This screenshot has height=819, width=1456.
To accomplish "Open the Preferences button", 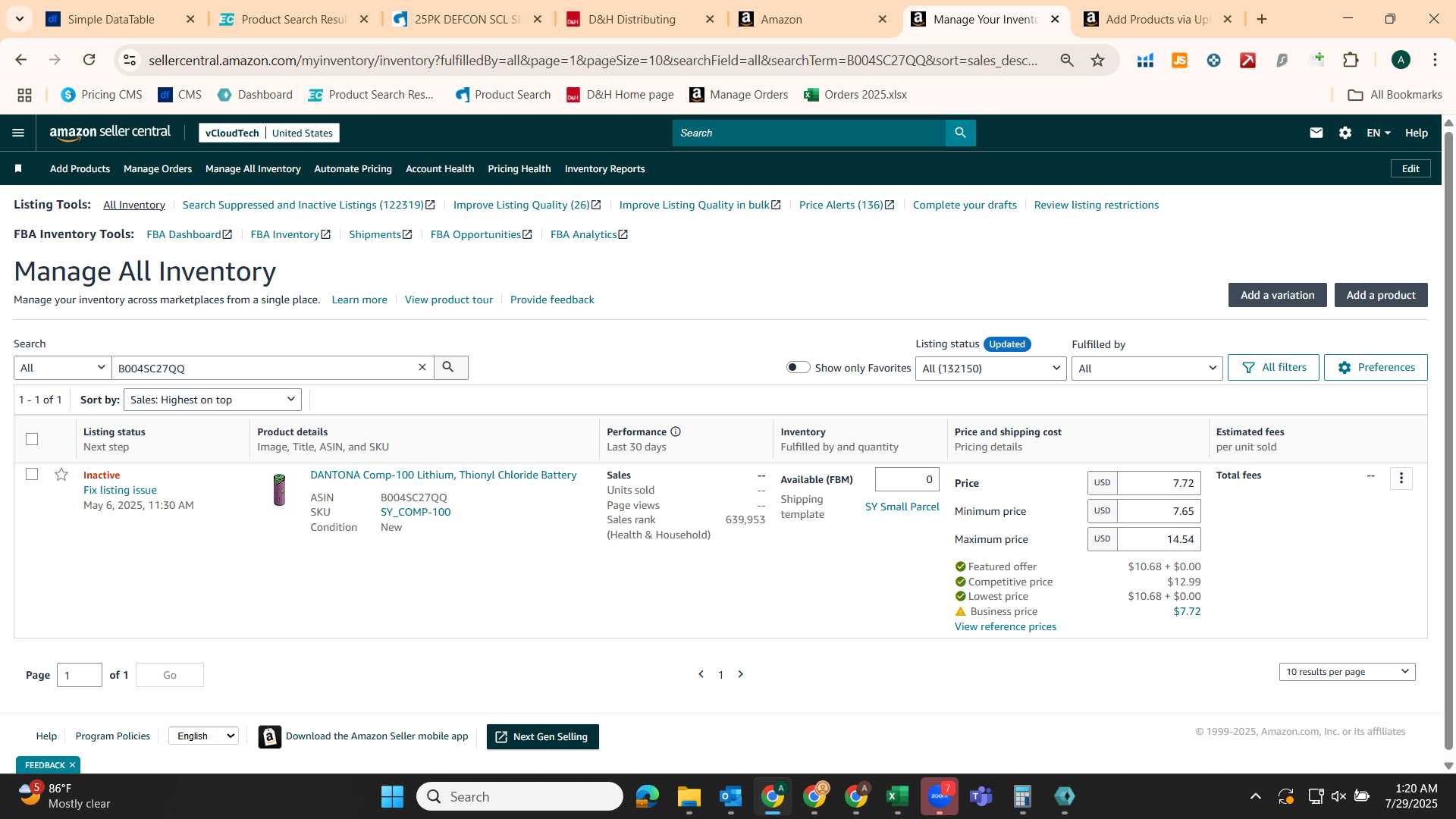I will click(x=1376, y=367).
